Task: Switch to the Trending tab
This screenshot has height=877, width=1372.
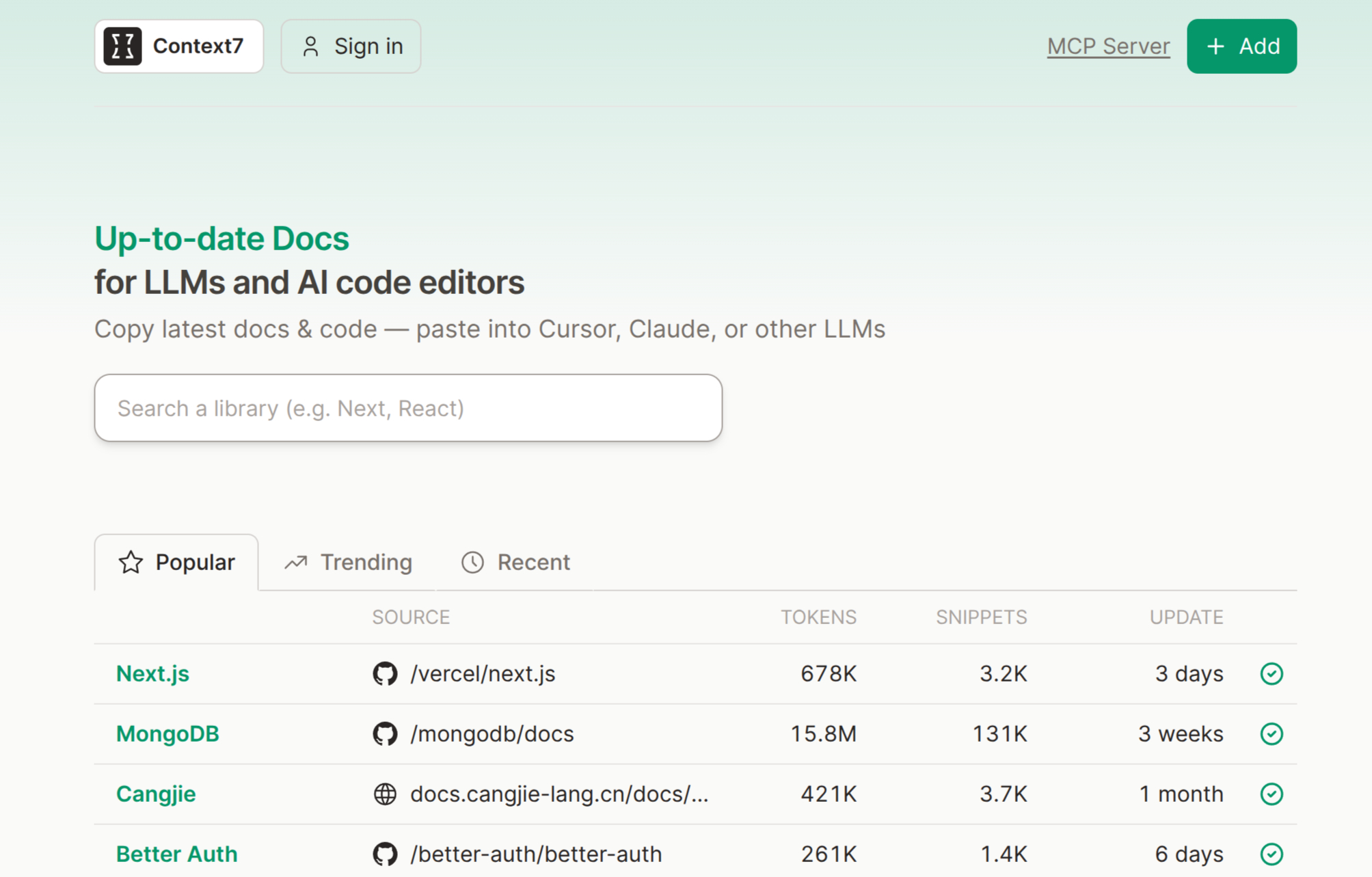Action: coord(348,562)
